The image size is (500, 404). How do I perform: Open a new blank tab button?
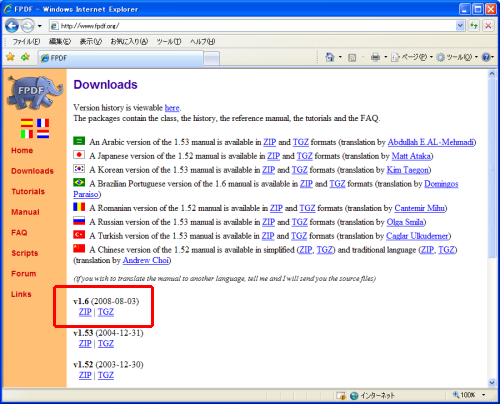coord(212,59)
